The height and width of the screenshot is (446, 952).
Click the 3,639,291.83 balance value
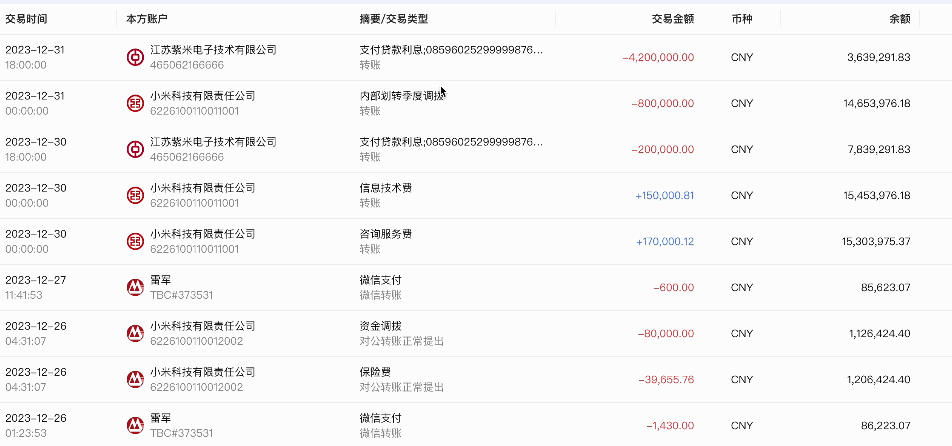click(877, 57)
